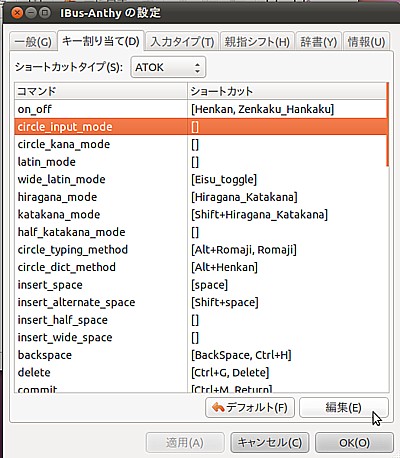Screen dimensions: 400x458
Task: Select the katakana_mode row
Action: coord(200,214)
